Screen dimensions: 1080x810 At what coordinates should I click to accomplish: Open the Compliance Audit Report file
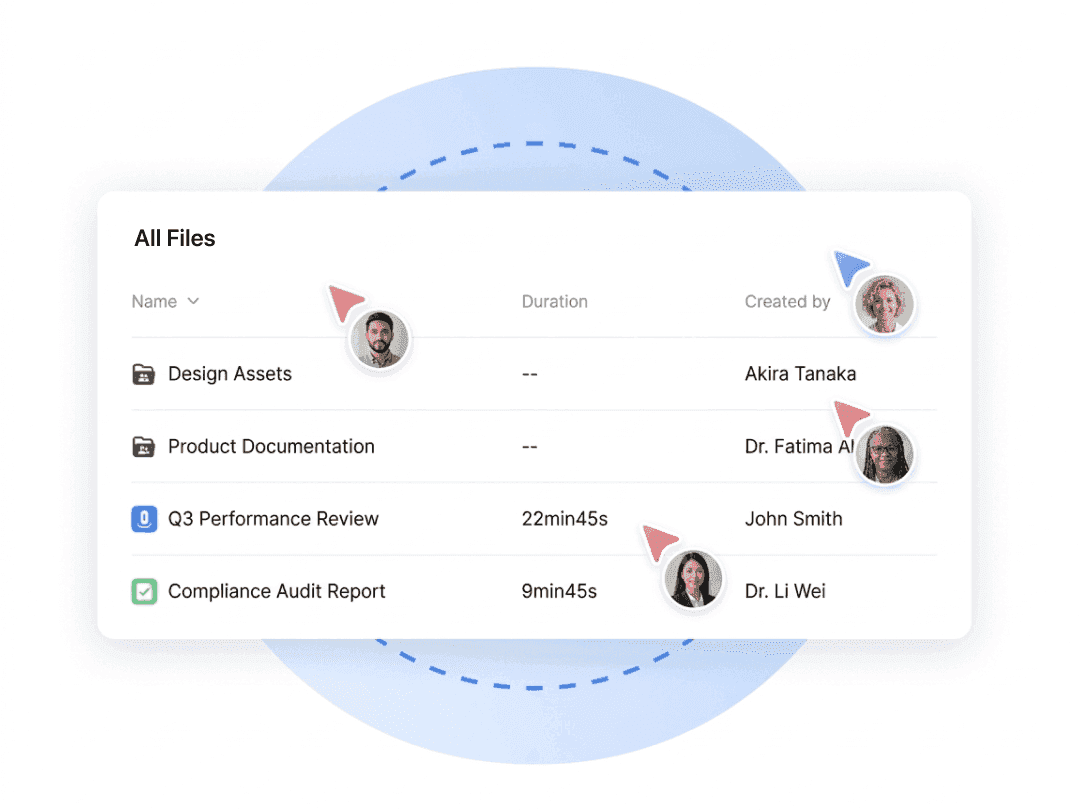point(276,592)
